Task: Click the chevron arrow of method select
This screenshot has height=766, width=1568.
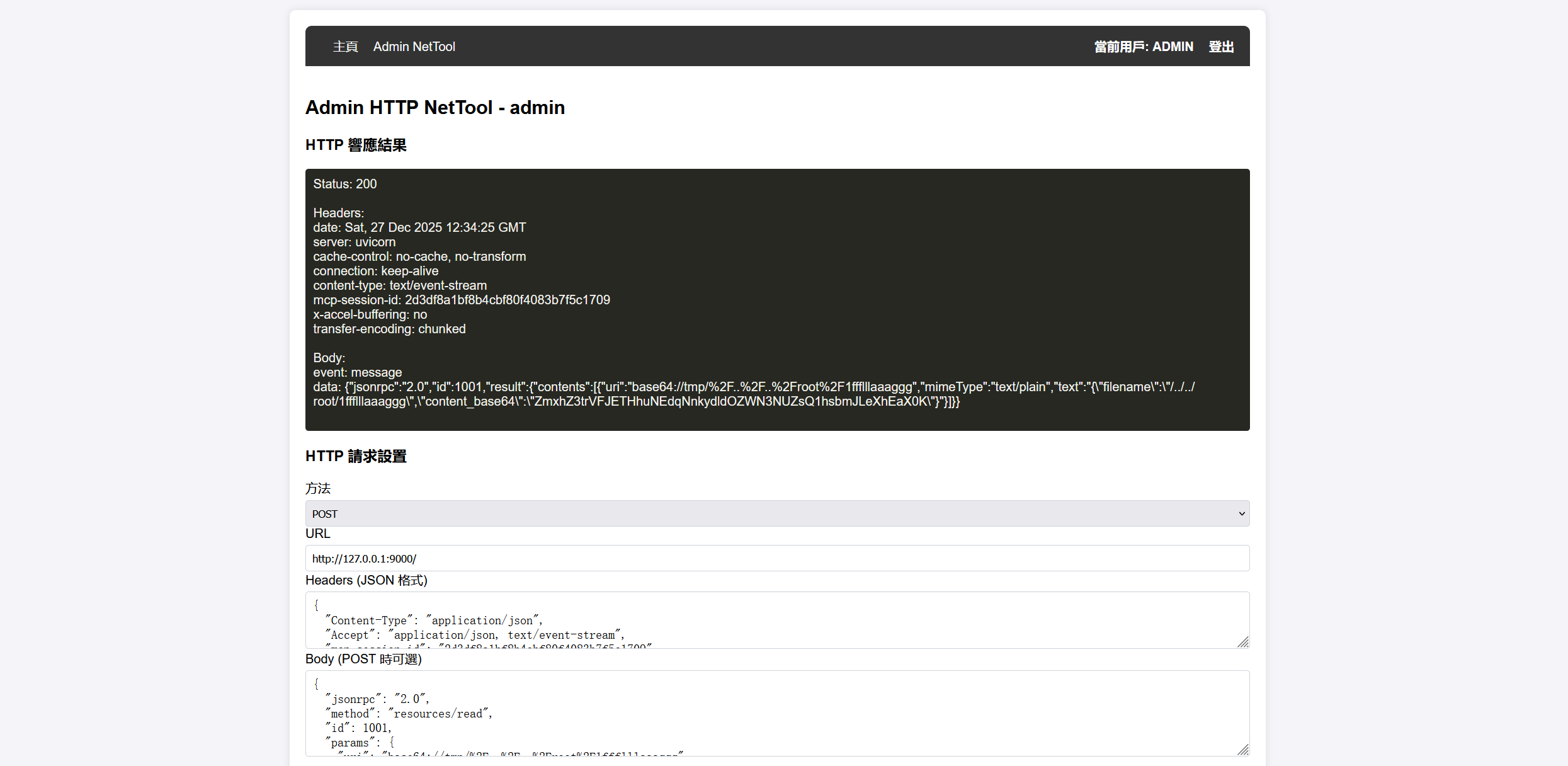Action: point(1241,513)
